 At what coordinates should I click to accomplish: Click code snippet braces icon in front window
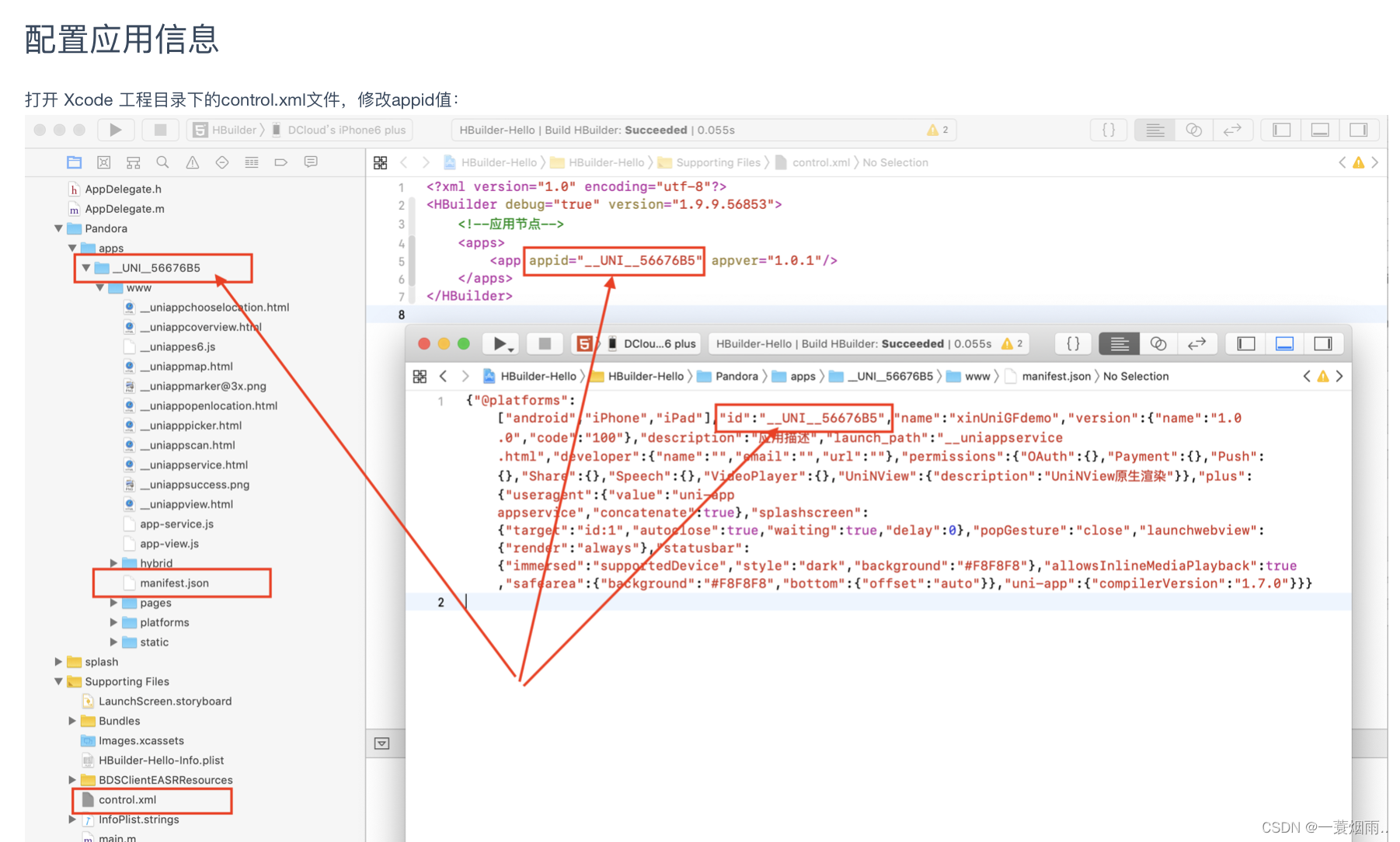coord(1073,343)
